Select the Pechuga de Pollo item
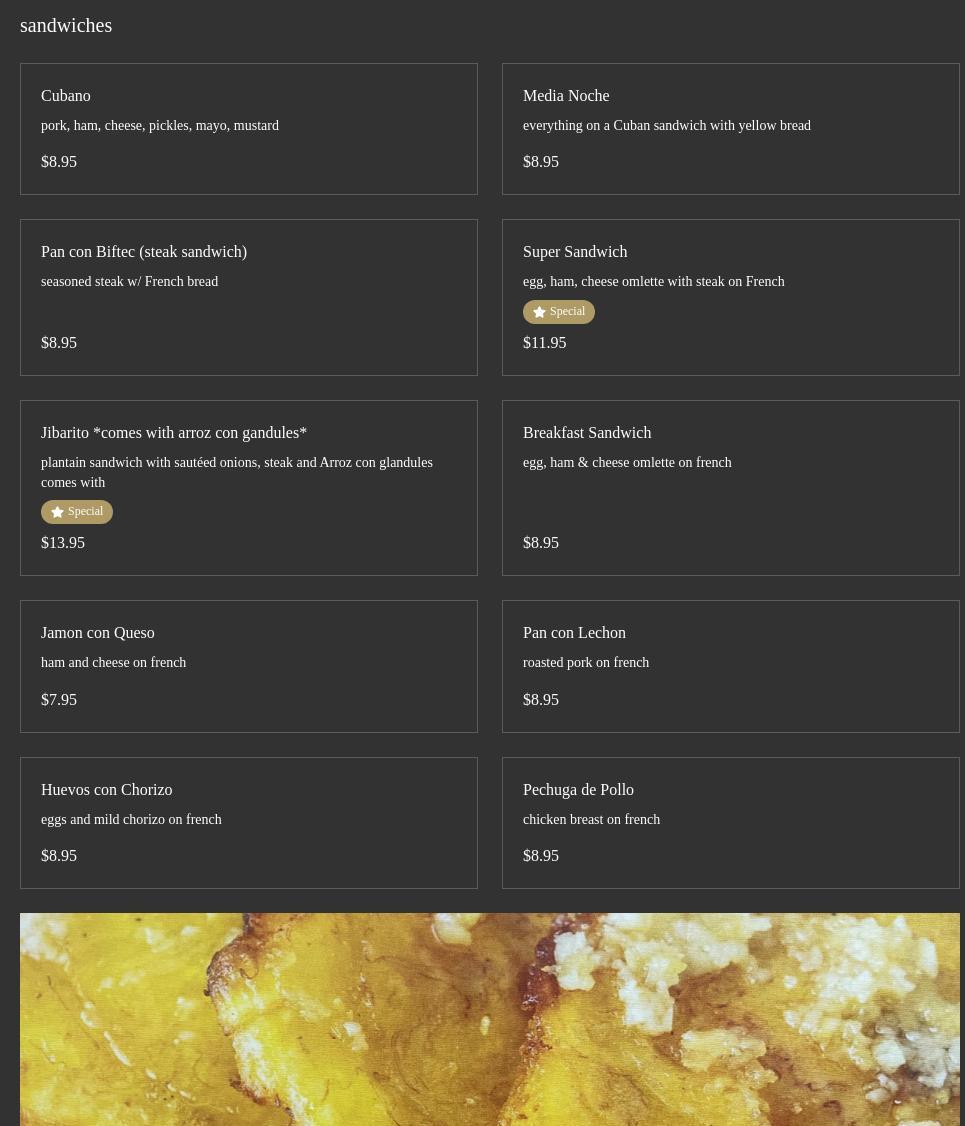The image size is (965, 1126). pyautogui.click(x=578, y=790)
